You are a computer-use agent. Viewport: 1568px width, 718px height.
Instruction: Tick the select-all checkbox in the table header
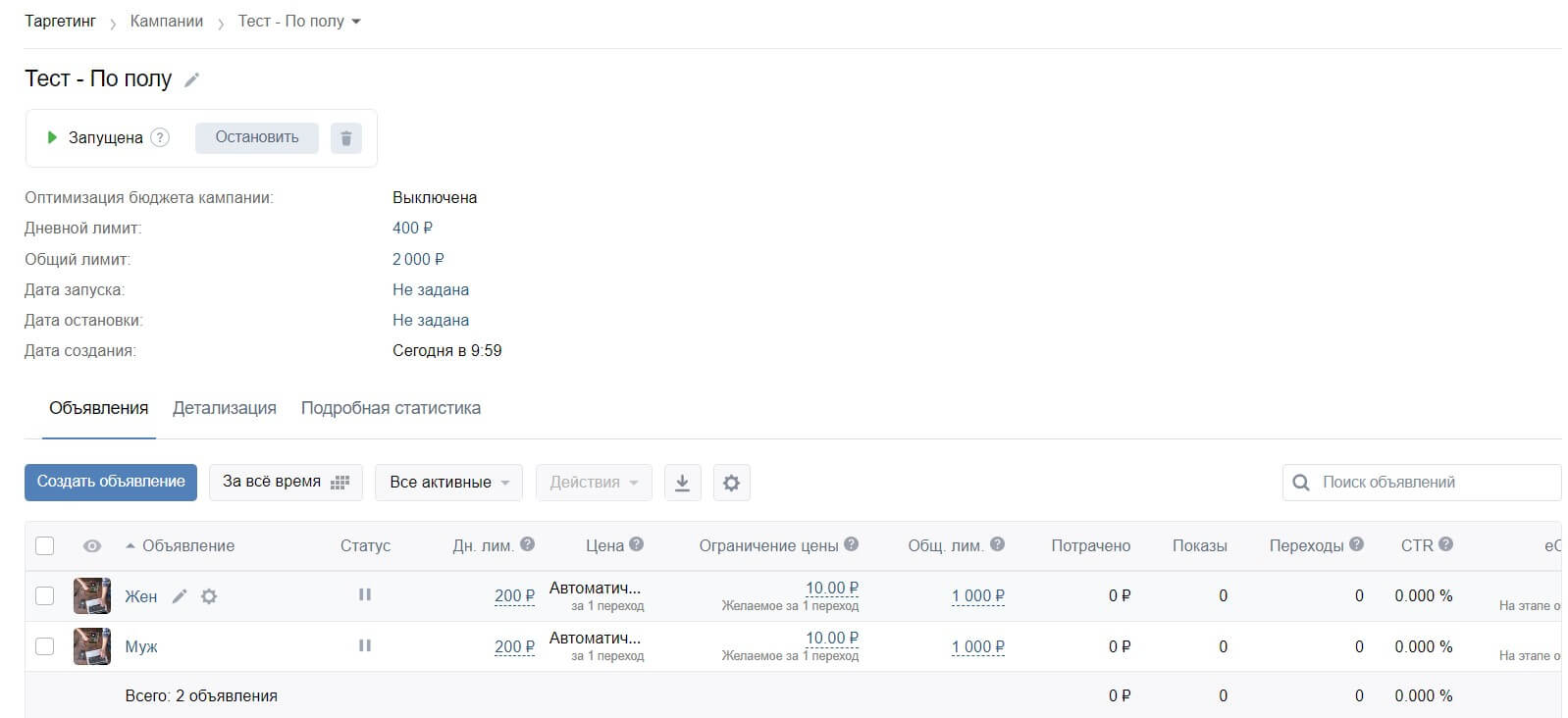pos(45,546)
